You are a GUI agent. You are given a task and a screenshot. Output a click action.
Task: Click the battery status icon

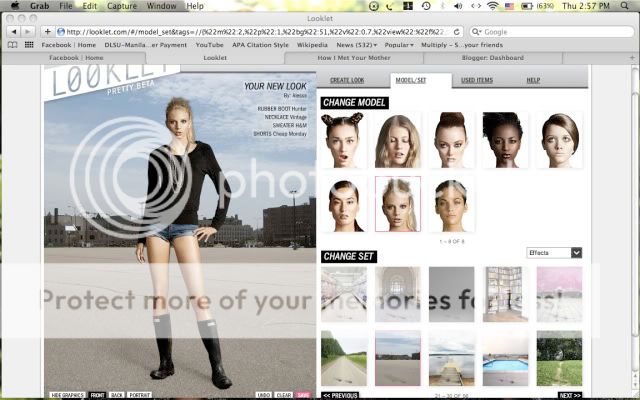[x=527, y=6]
